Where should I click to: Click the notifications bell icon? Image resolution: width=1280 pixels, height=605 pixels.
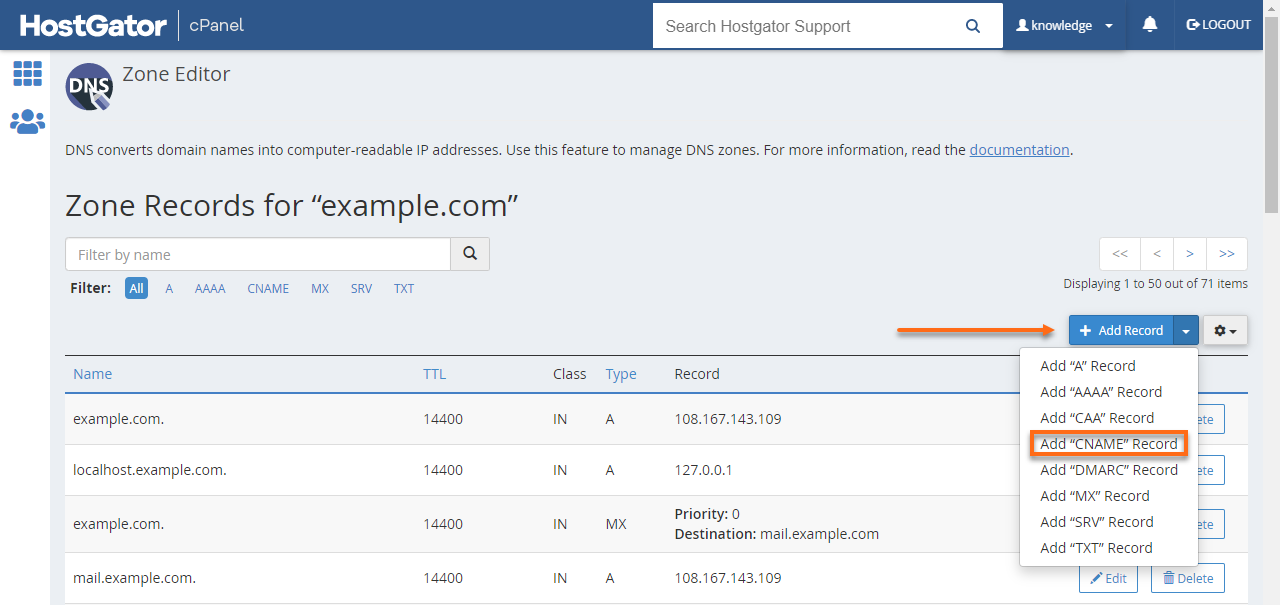(x=1150, y=25)
